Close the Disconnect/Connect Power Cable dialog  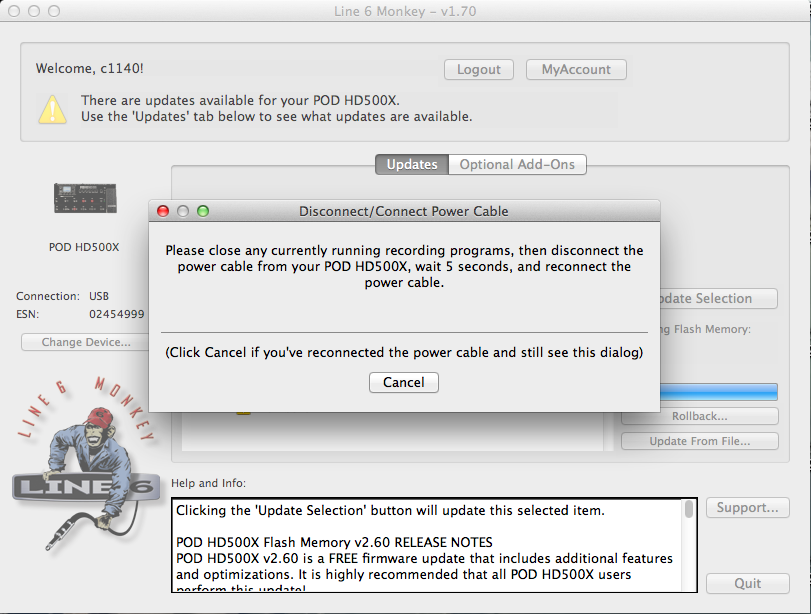(x=163, y=211)
